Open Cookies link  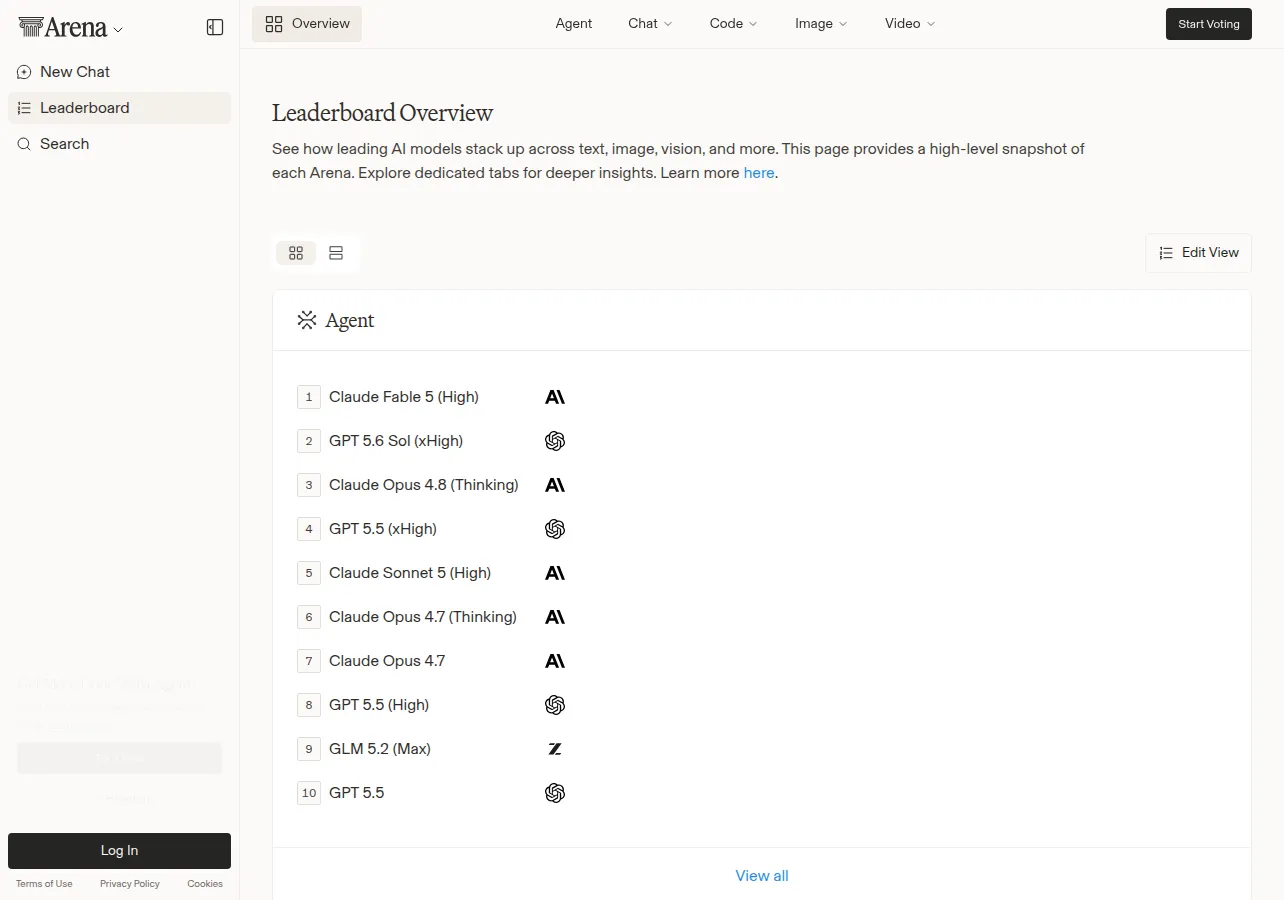205,884
